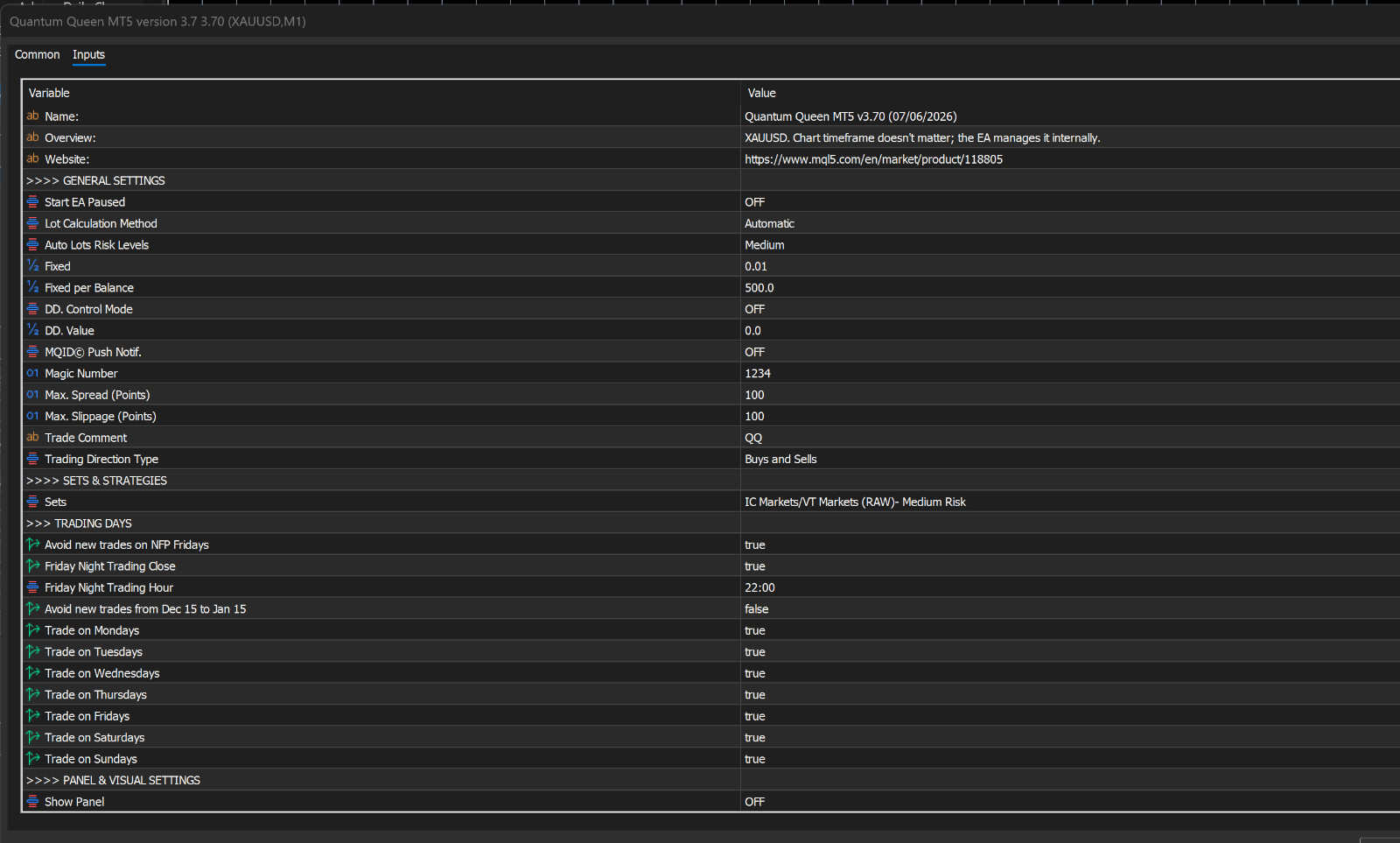The width and height of the screenshot is (1400, 843).
Task: Click the enum icon beside Trading Direction Type
Action: [x=32, y=459]
